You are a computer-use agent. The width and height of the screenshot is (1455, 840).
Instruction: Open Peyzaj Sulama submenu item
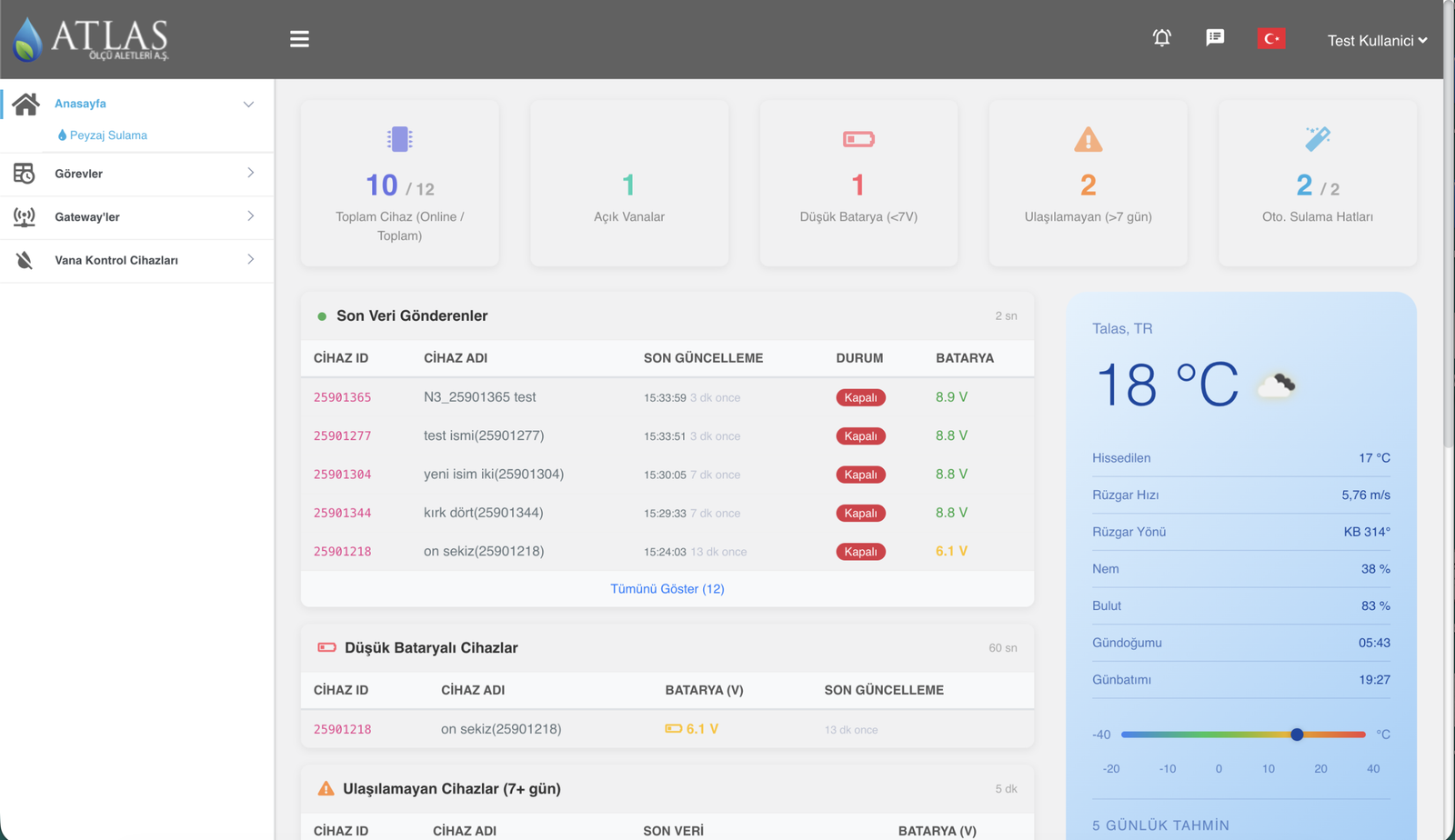(x=102, y=135)
